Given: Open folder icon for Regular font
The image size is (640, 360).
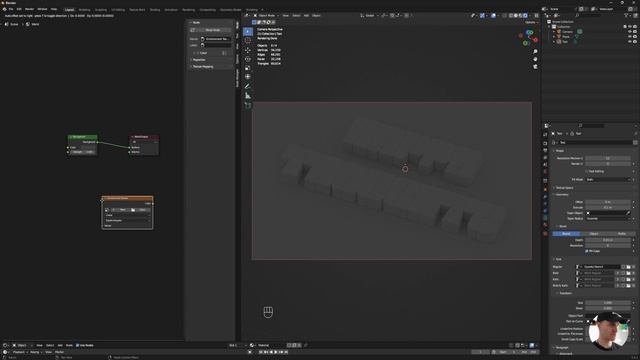Looking at the screenshot, I should coord(628,267).
